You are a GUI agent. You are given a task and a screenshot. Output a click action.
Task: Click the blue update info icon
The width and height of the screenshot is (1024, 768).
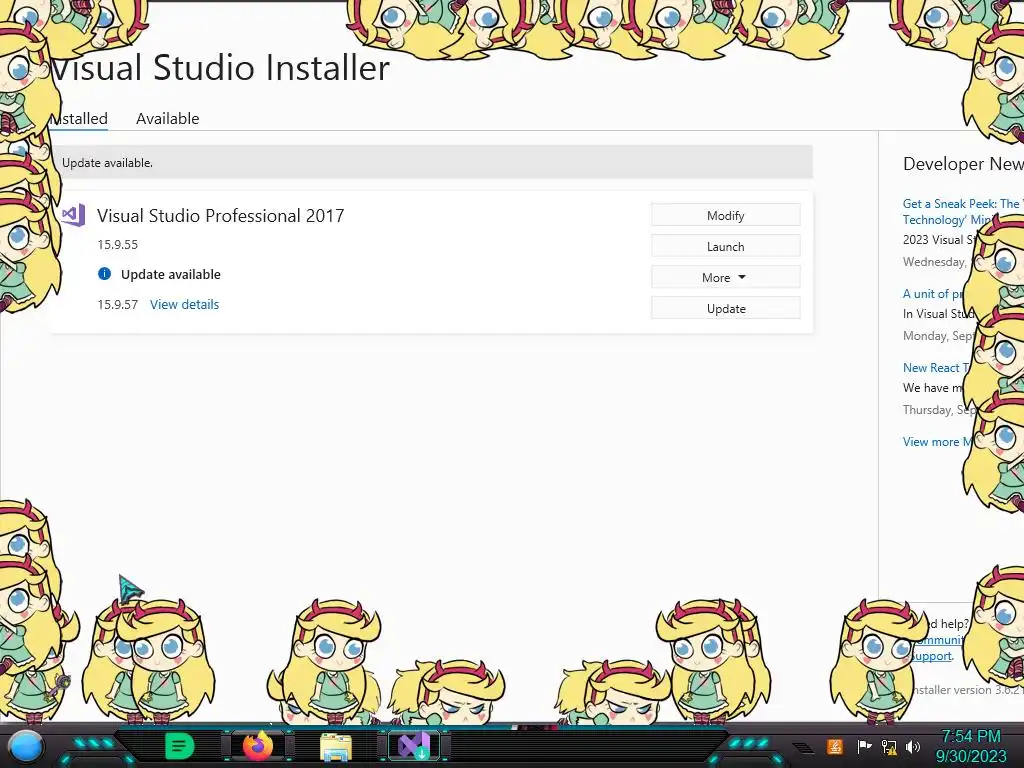click(x=104, y=274)
